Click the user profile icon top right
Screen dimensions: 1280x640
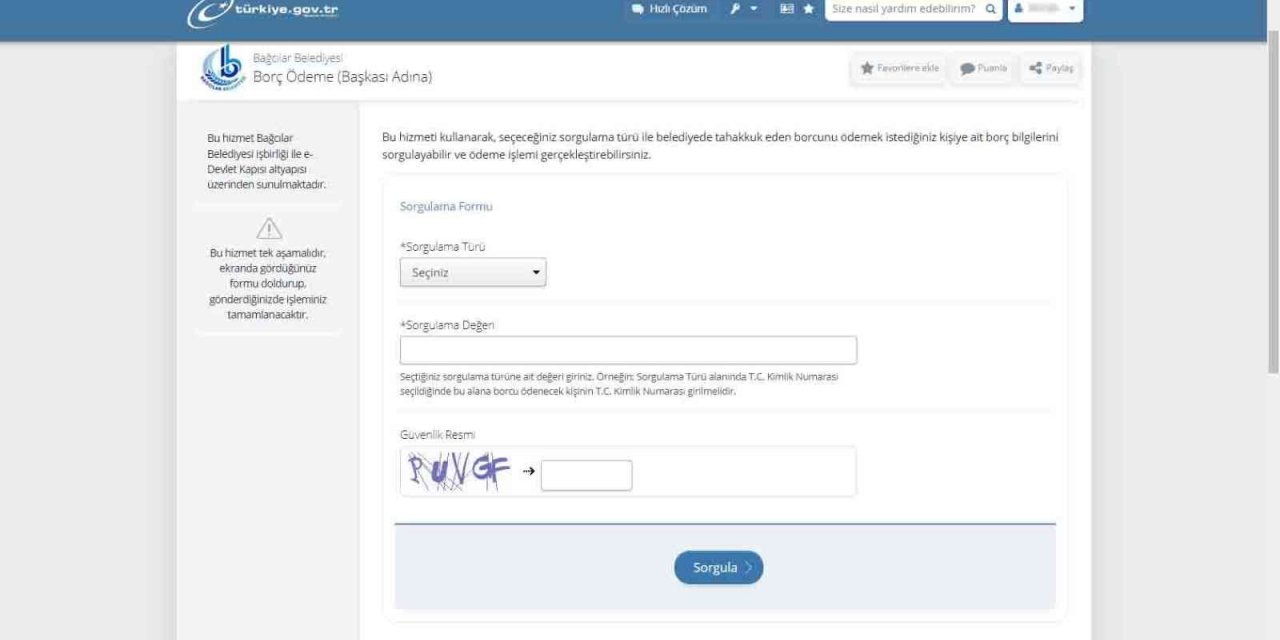click(x=1017, y=9)
